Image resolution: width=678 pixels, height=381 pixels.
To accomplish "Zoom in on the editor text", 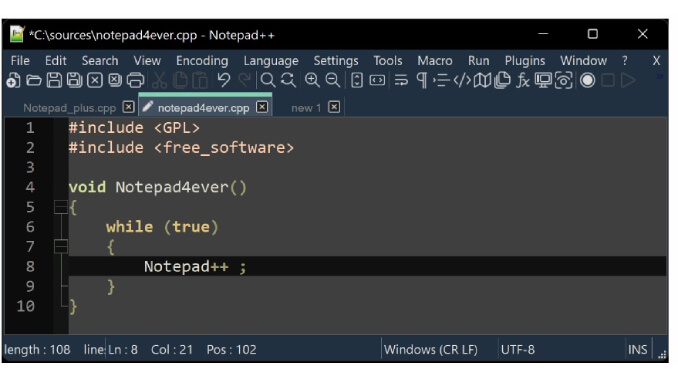I will 312,80.
